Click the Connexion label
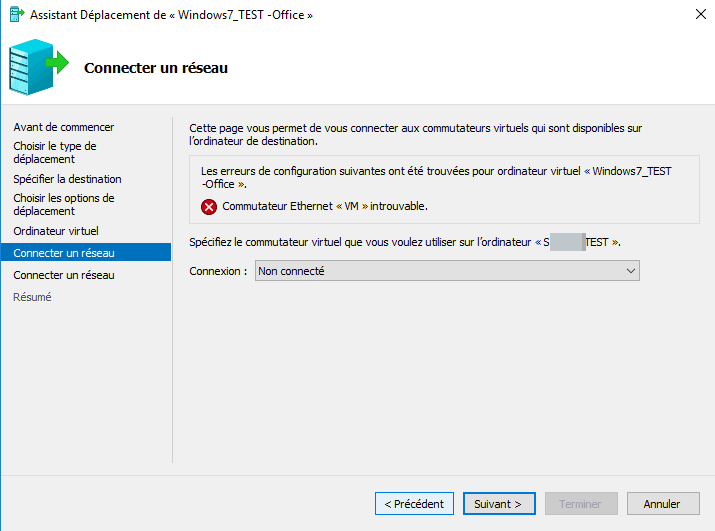The image size is (715, 531). coord(218,271)
